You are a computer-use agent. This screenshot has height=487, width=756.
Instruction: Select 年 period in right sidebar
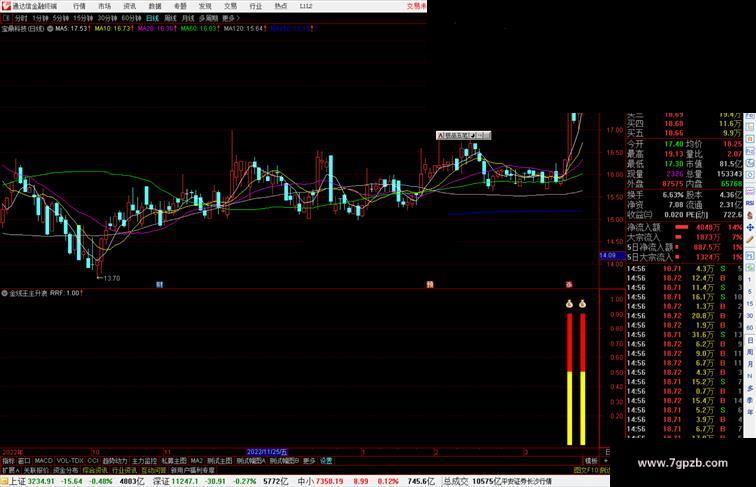[x=750, y=412]
